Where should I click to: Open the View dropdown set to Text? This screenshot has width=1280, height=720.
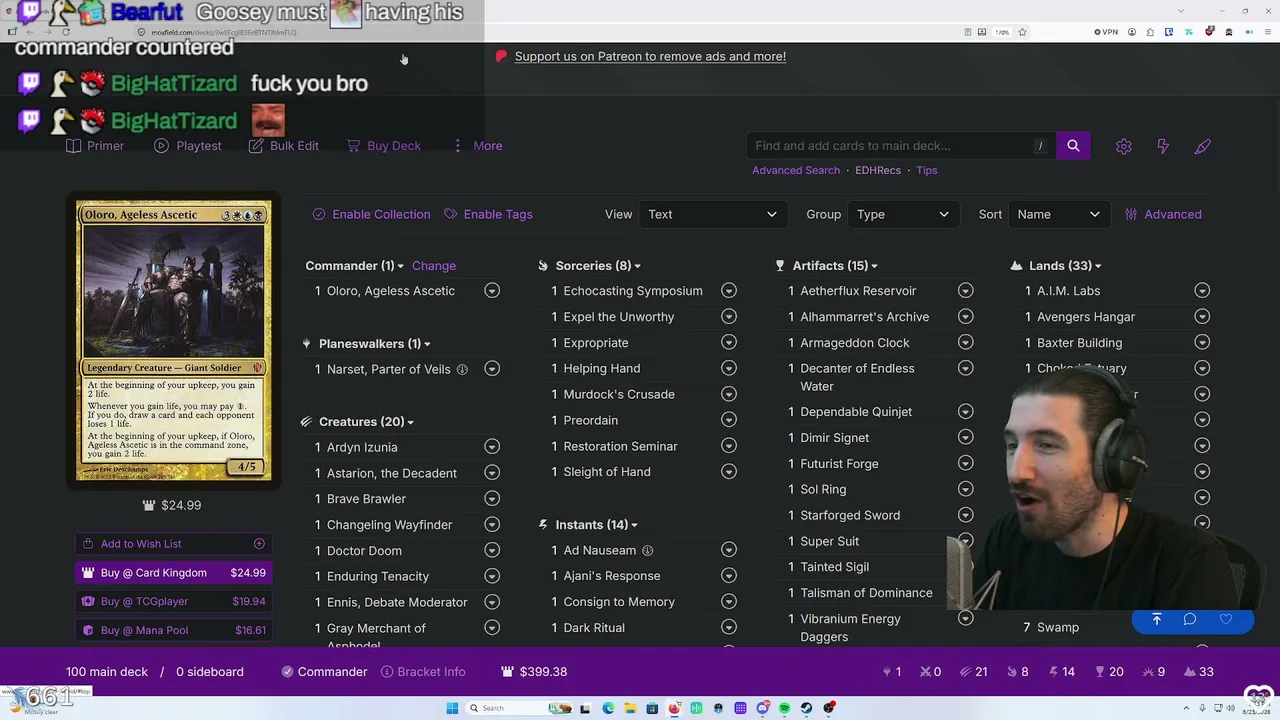[x=711, y=214]
